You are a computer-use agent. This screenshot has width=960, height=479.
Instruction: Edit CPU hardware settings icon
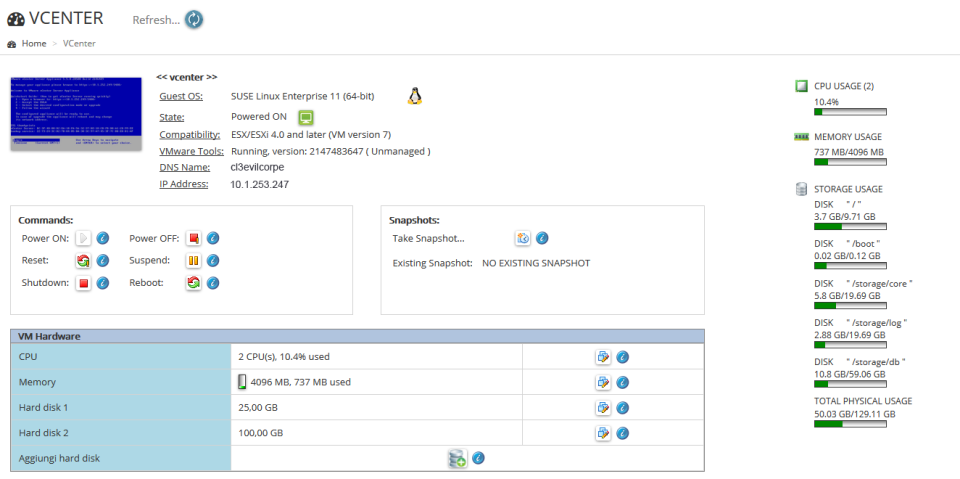coord(603,356)
